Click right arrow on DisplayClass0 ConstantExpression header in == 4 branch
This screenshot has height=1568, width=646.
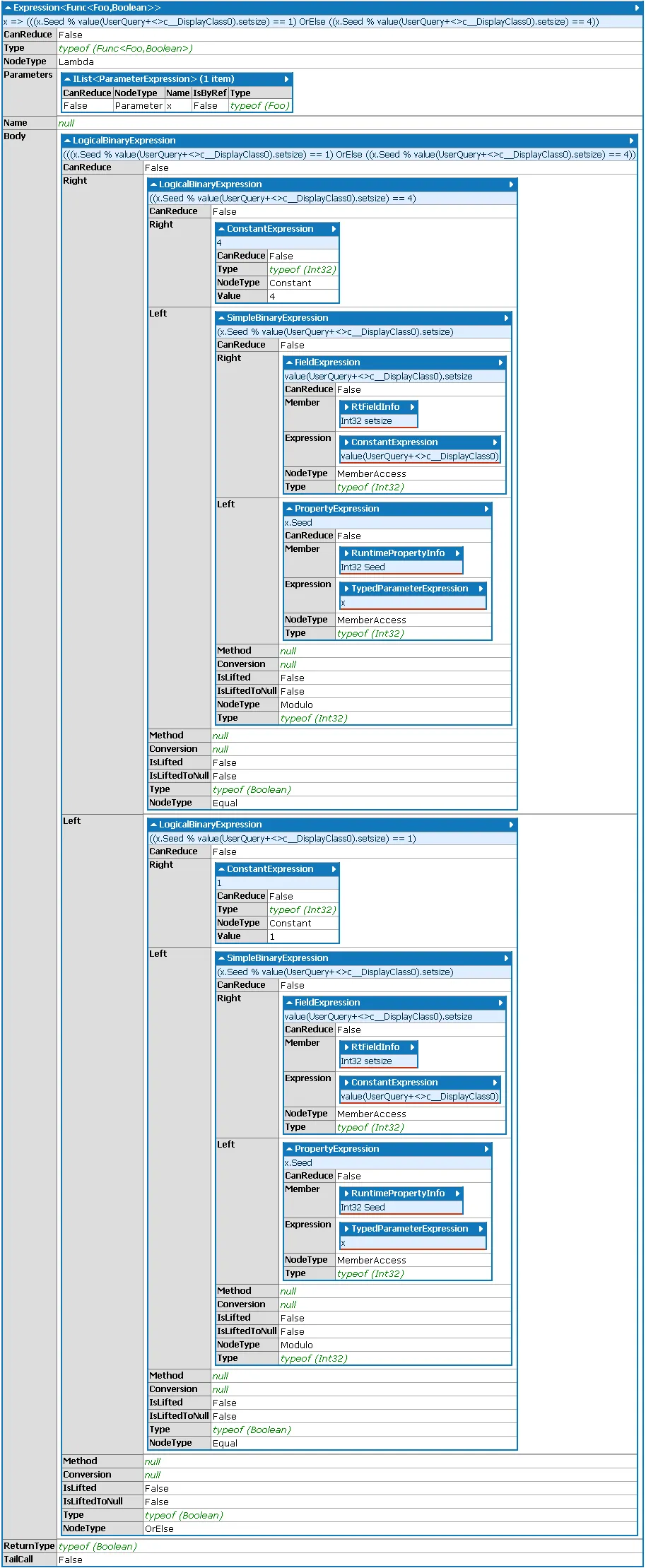[495, 442]
